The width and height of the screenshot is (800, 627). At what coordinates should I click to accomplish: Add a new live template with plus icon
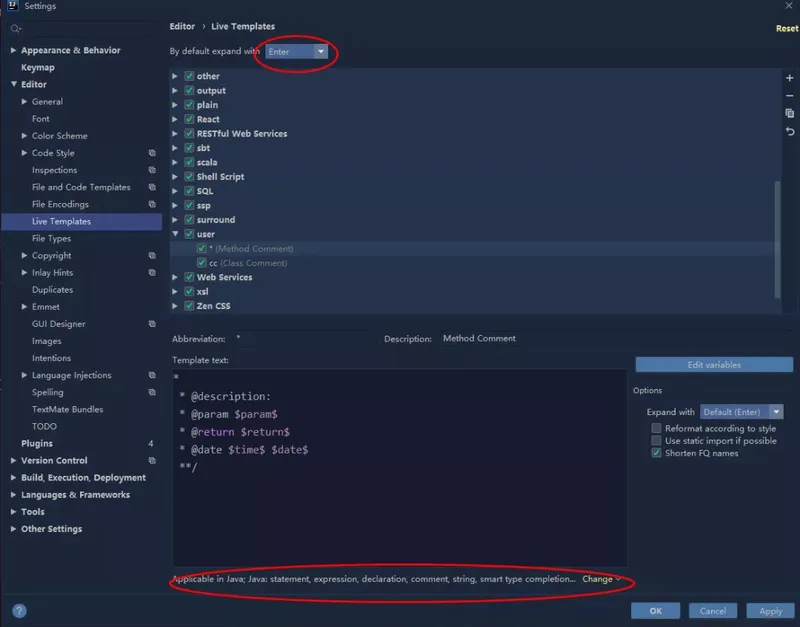[x=789, y=78]
